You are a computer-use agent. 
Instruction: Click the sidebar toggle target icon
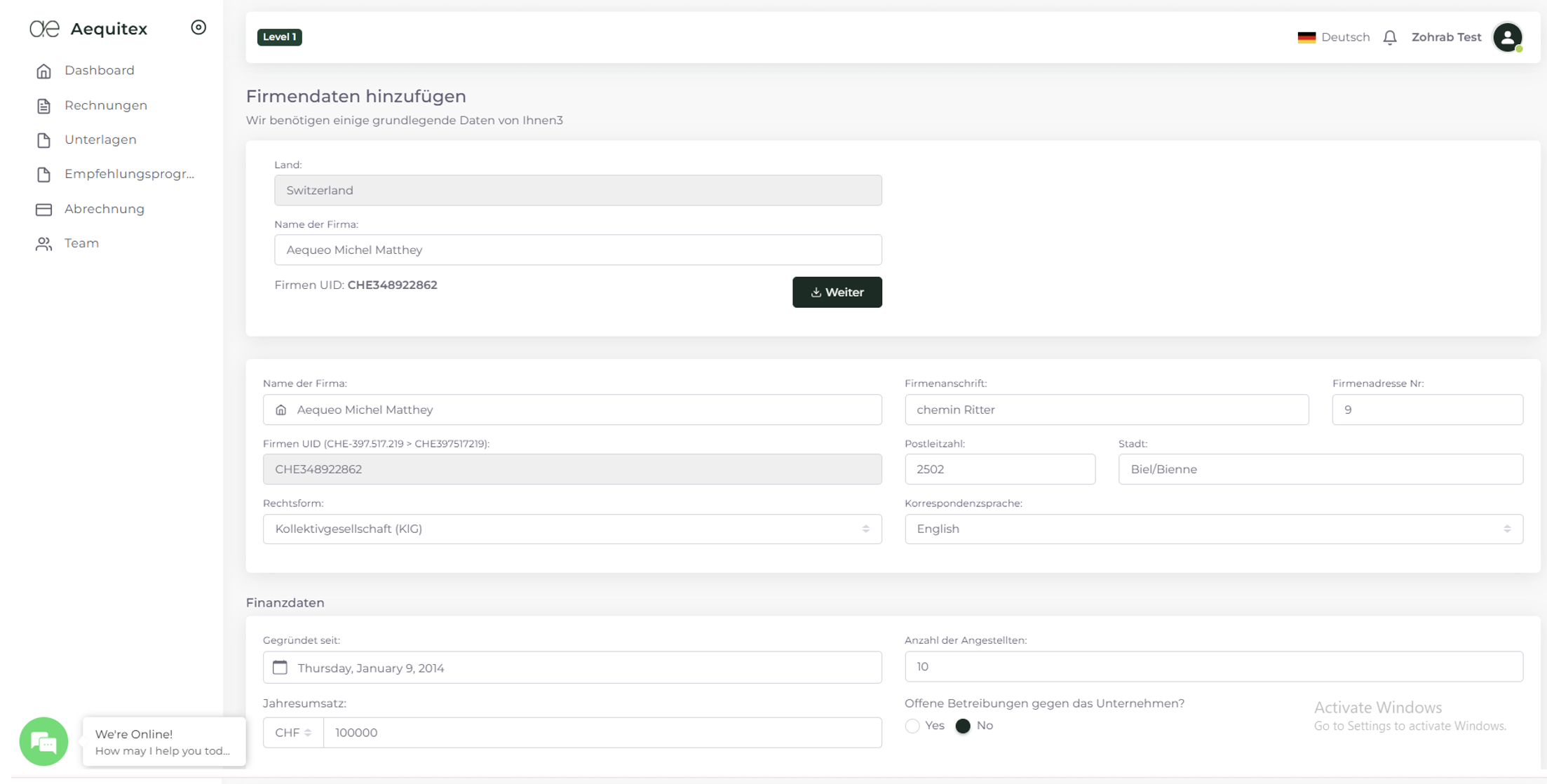coord(198,27)
